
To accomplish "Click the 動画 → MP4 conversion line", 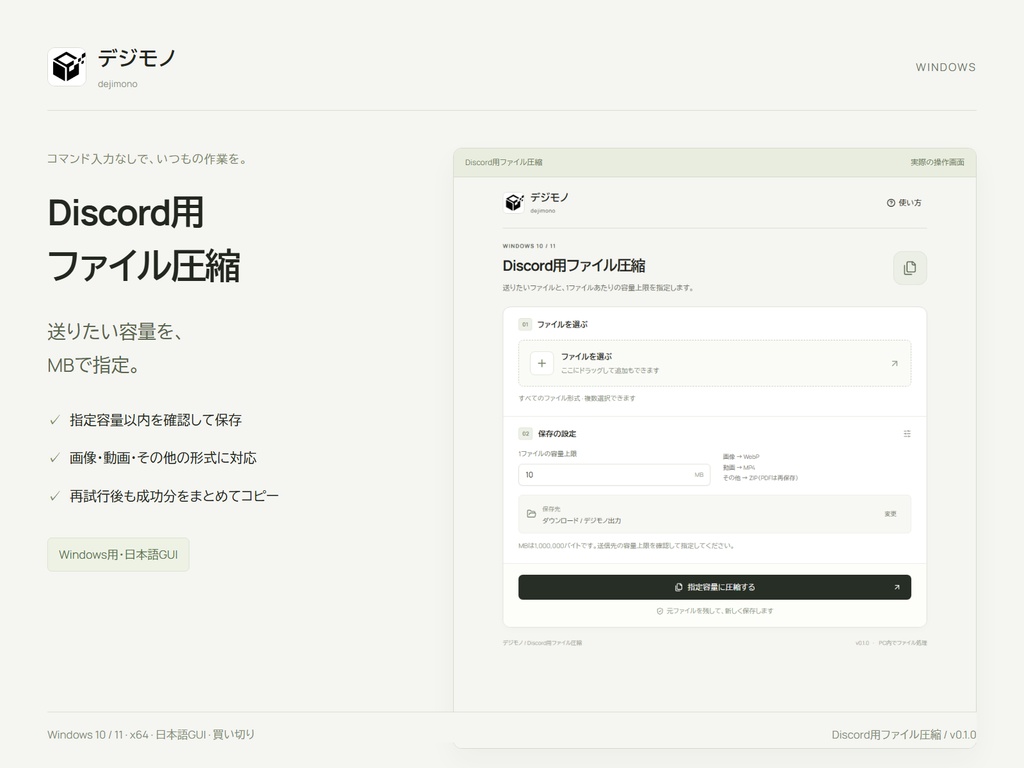I will tap(739, 468).
